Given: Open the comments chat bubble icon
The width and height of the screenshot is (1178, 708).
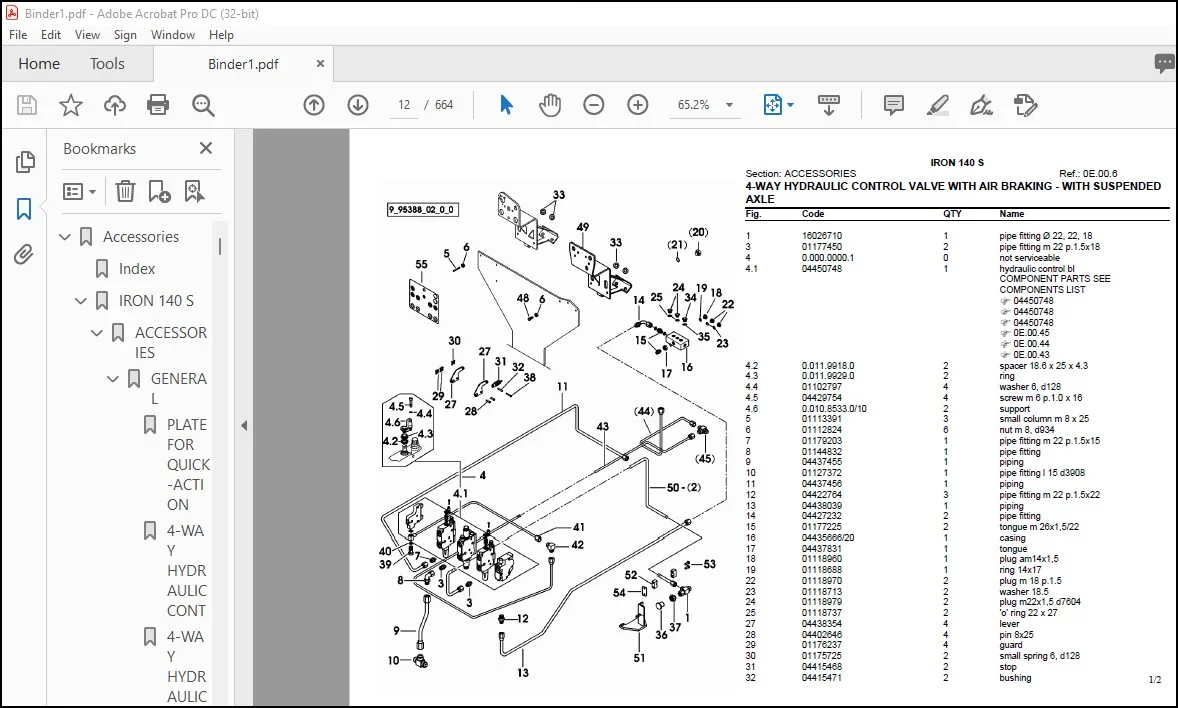Looking at the screenshot, I should coord(1164,63).
